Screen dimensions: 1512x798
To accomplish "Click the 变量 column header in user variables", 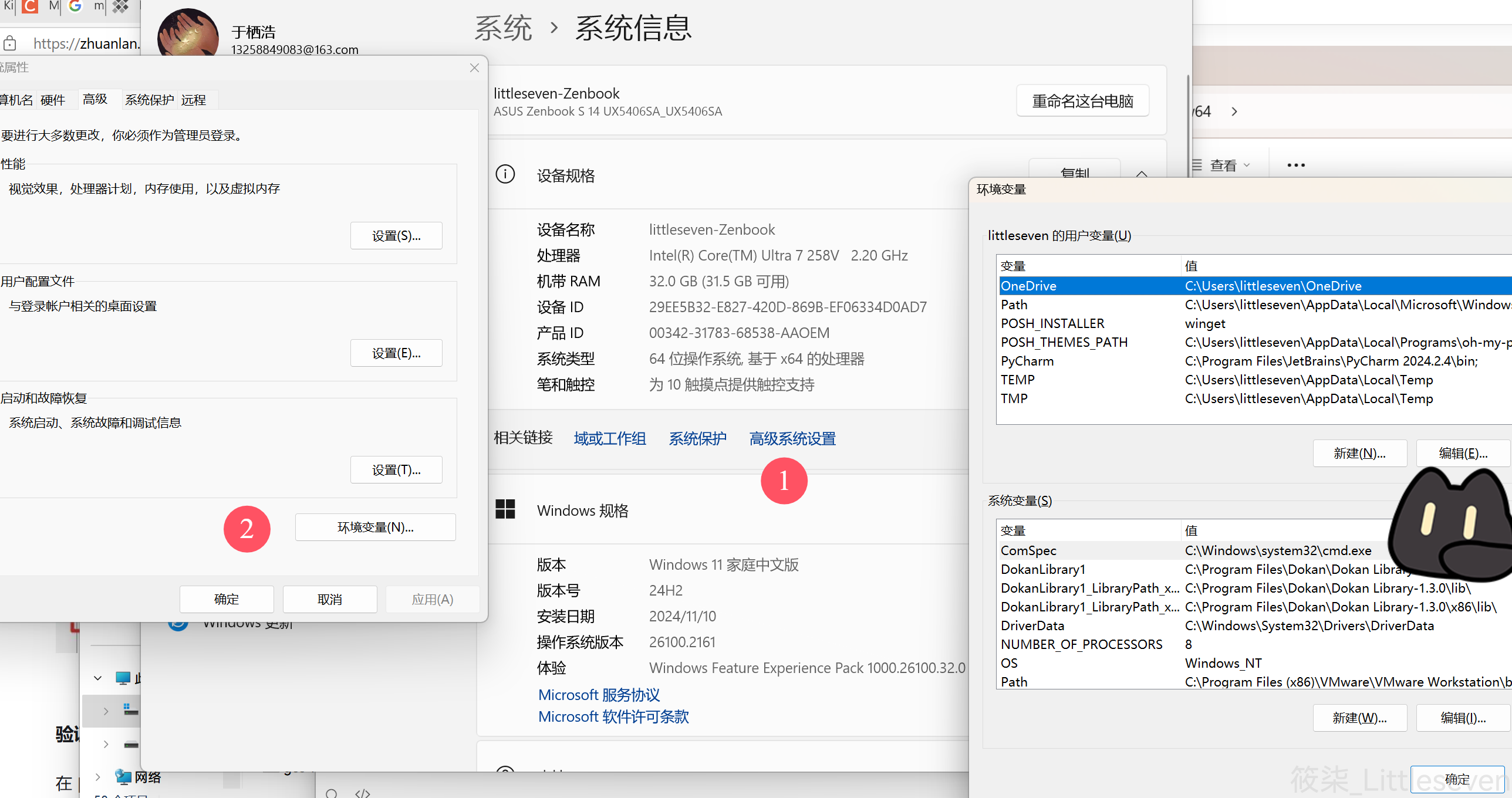I will pyautogui.click(x=1089, y=266).
